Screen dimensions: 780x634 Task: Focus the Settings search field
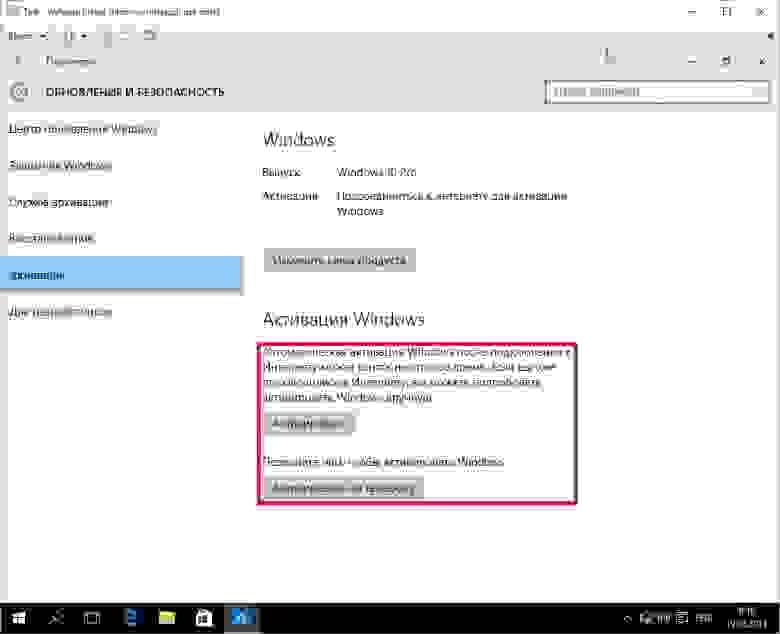point(657,92)
